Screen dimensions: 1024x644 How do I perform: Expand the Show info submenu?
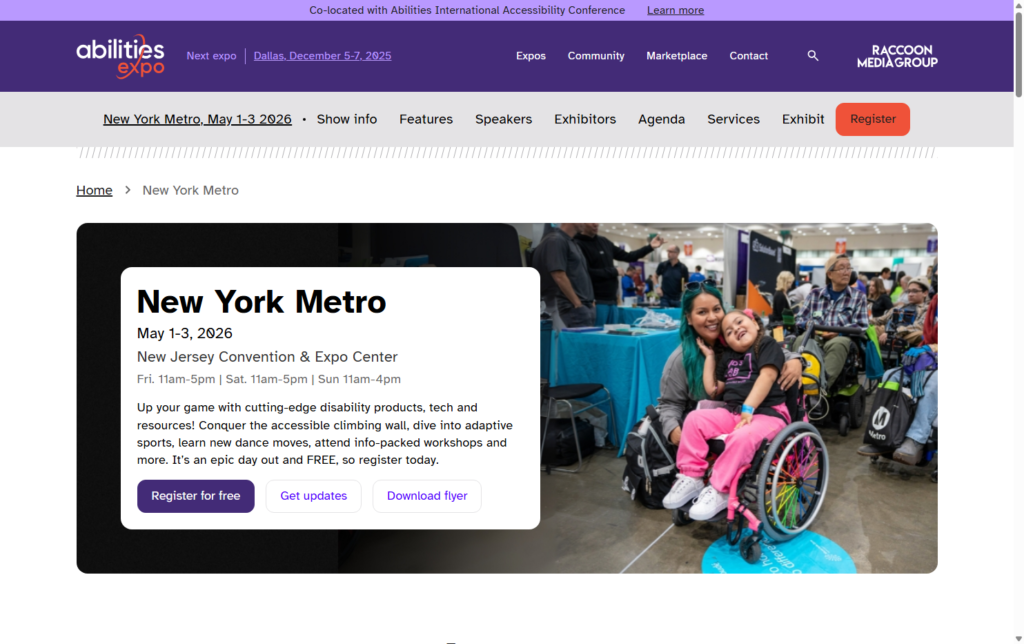[x=347, y=120]
